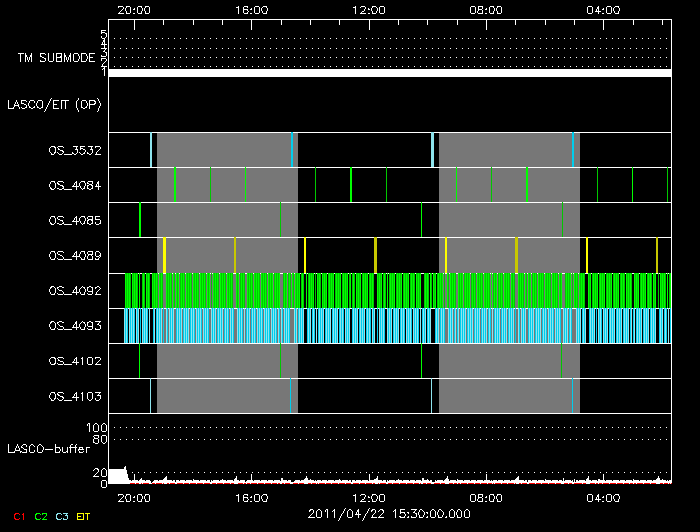
Task: Click the OS_4092 row label
Action: (74, 291)
